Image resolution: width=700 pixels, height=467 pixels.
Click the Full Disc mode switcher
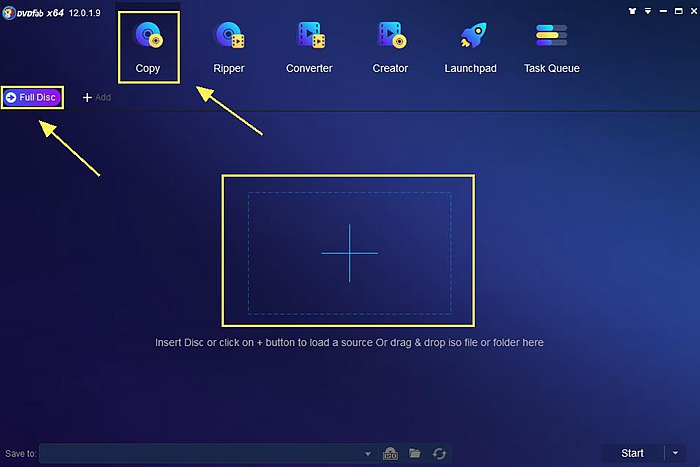point(32,97)
